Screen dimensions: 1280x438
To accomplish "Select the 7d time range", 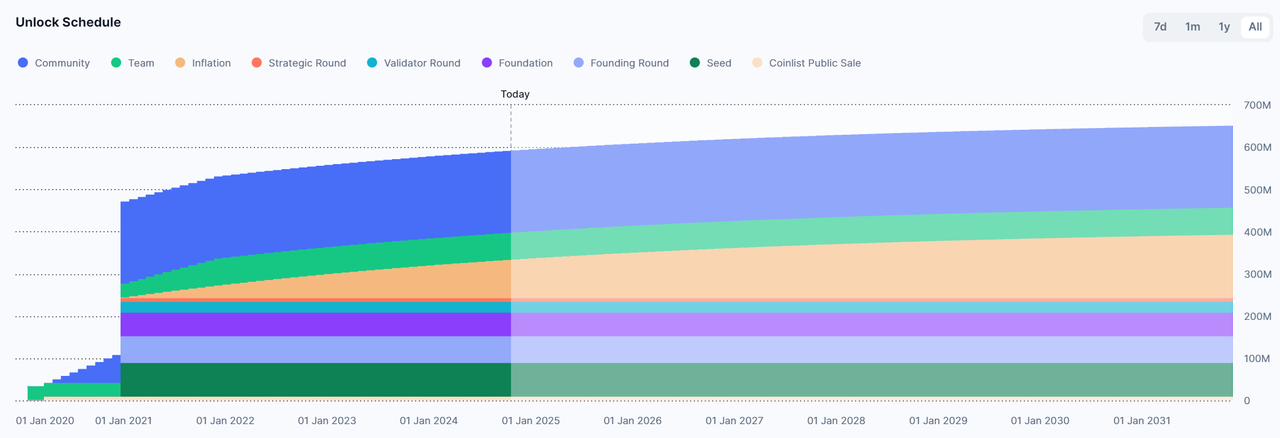I will coord(1160,27).
